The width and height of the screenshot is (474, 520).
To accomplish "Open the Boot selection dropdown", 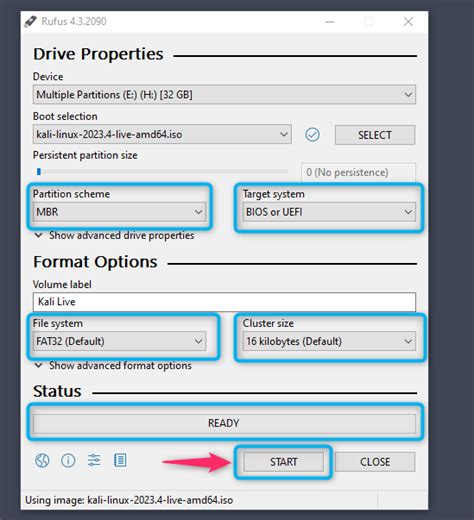I will coord(162,135).
